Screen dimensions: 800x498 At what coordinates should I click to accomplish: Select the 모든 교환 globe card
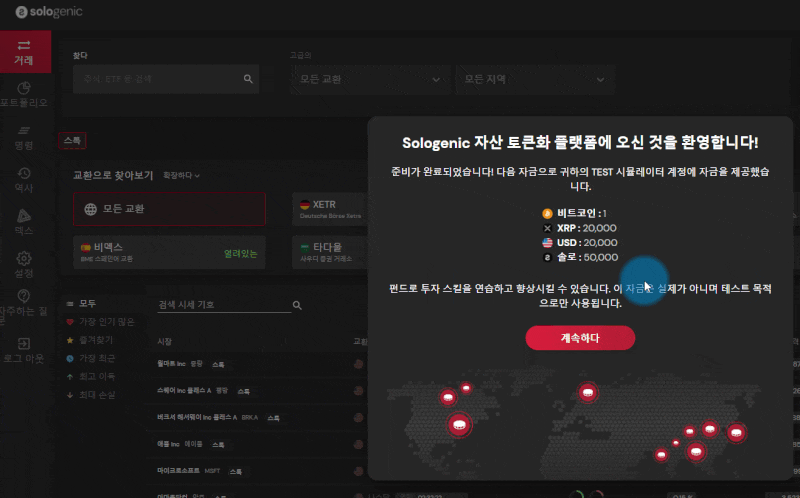coord(169,209)
